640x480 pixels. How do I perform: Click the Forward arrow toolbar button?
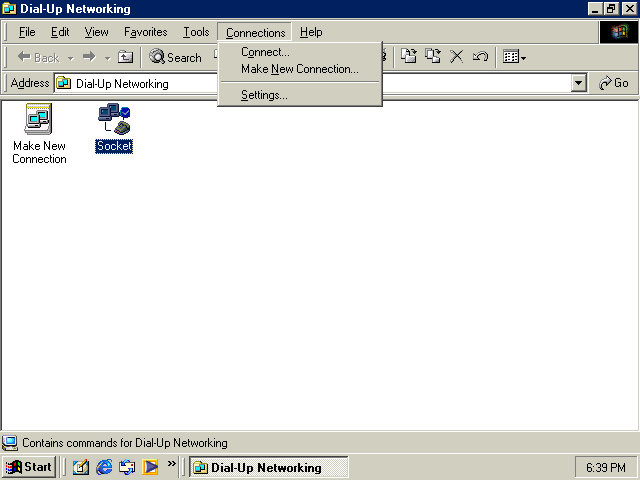89,57
